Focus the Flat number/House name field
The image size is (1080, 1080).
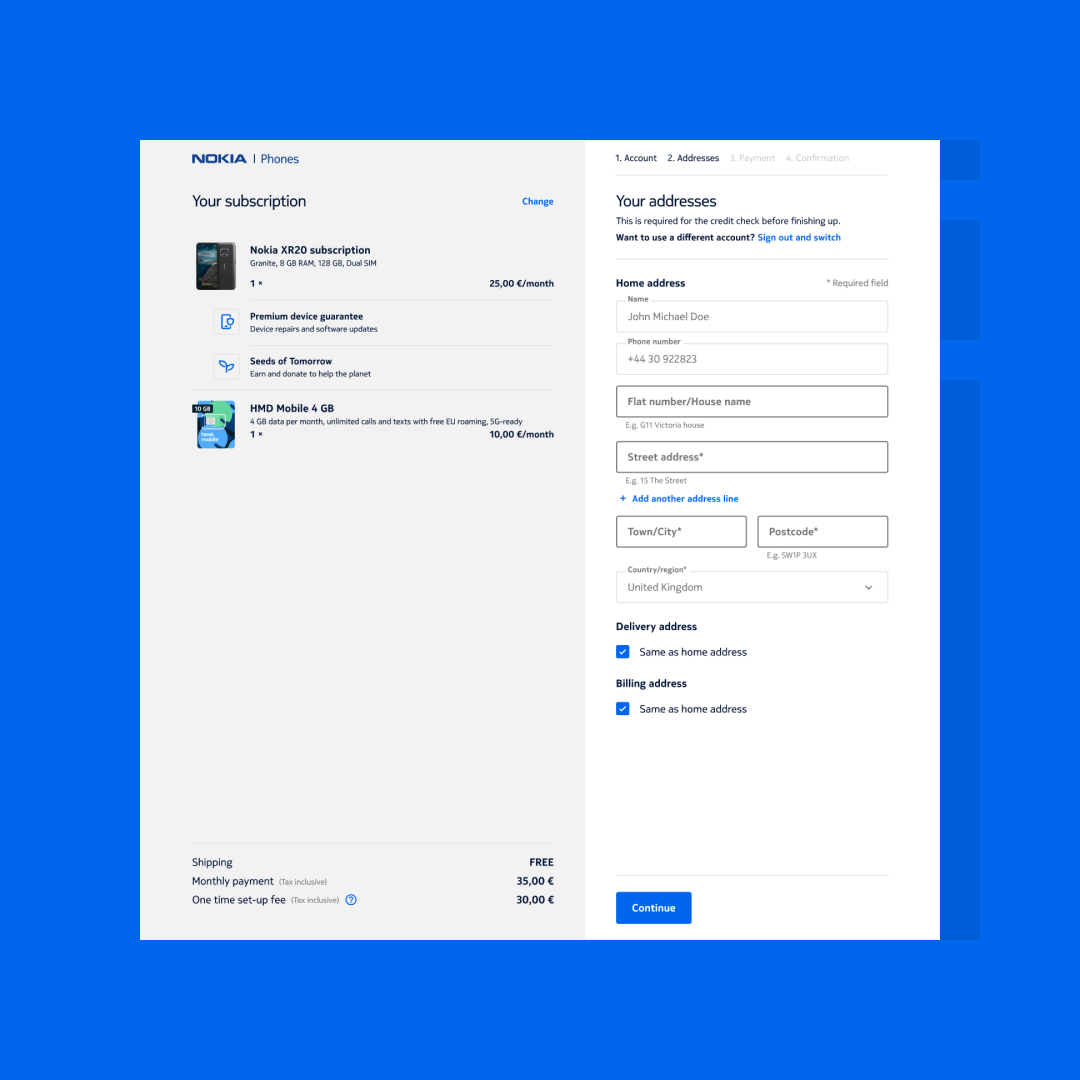[752, 402]
